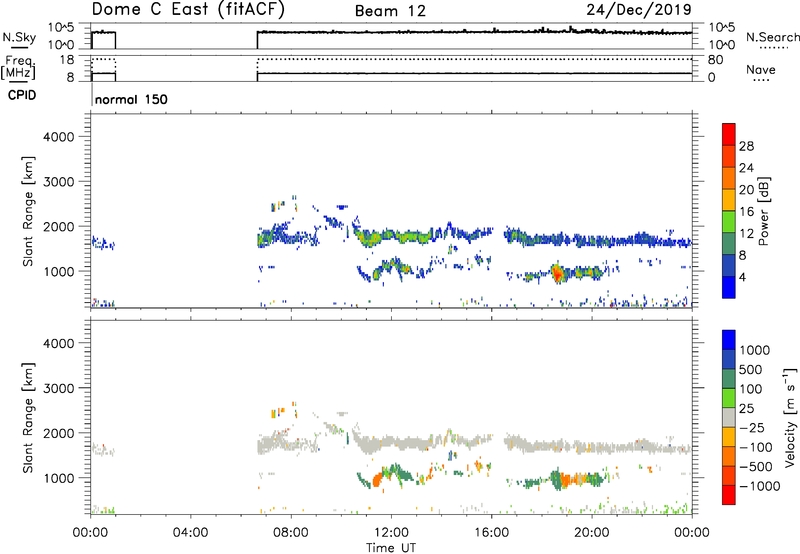Click "2000" on the velocity panel range axis

point(59,433)
